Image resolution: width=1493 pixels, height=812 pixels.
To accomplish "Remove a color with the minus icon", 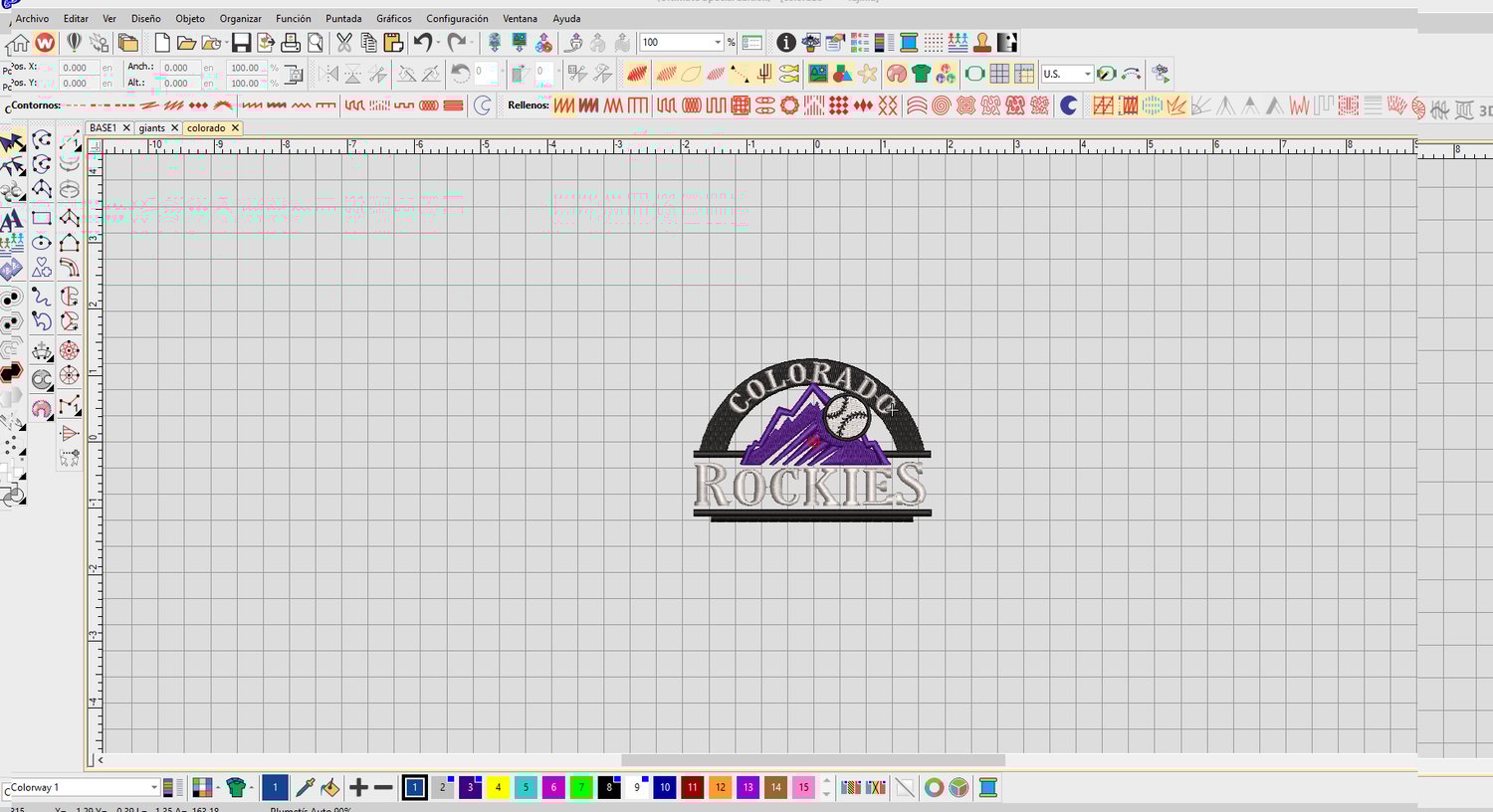I will (383, 787).
